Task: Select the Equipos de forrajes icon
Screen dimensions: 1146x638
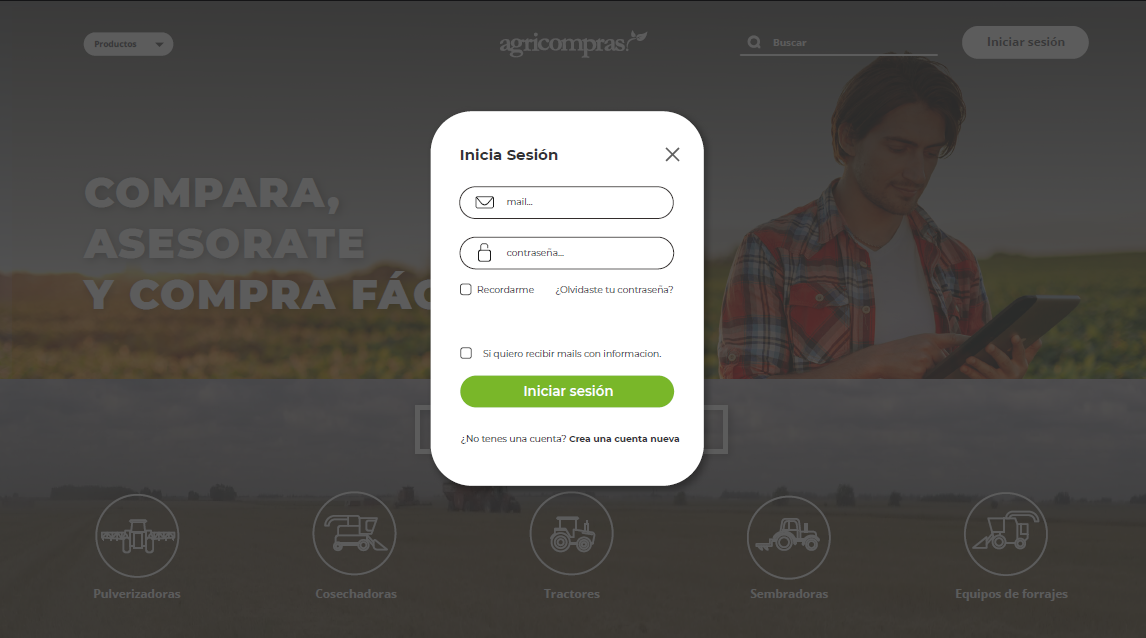Action: pos(1006,534)
